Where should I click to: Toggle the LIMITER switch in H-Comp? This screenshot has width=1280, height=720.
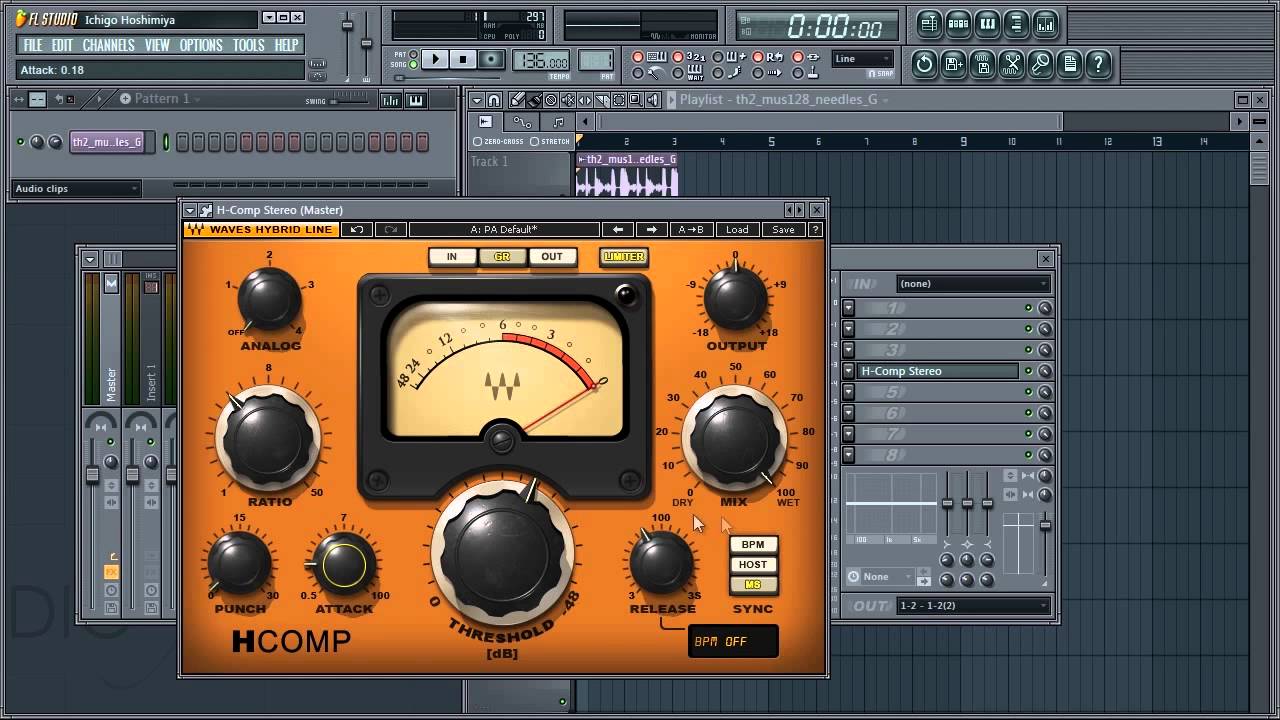[x=624, y=257]
